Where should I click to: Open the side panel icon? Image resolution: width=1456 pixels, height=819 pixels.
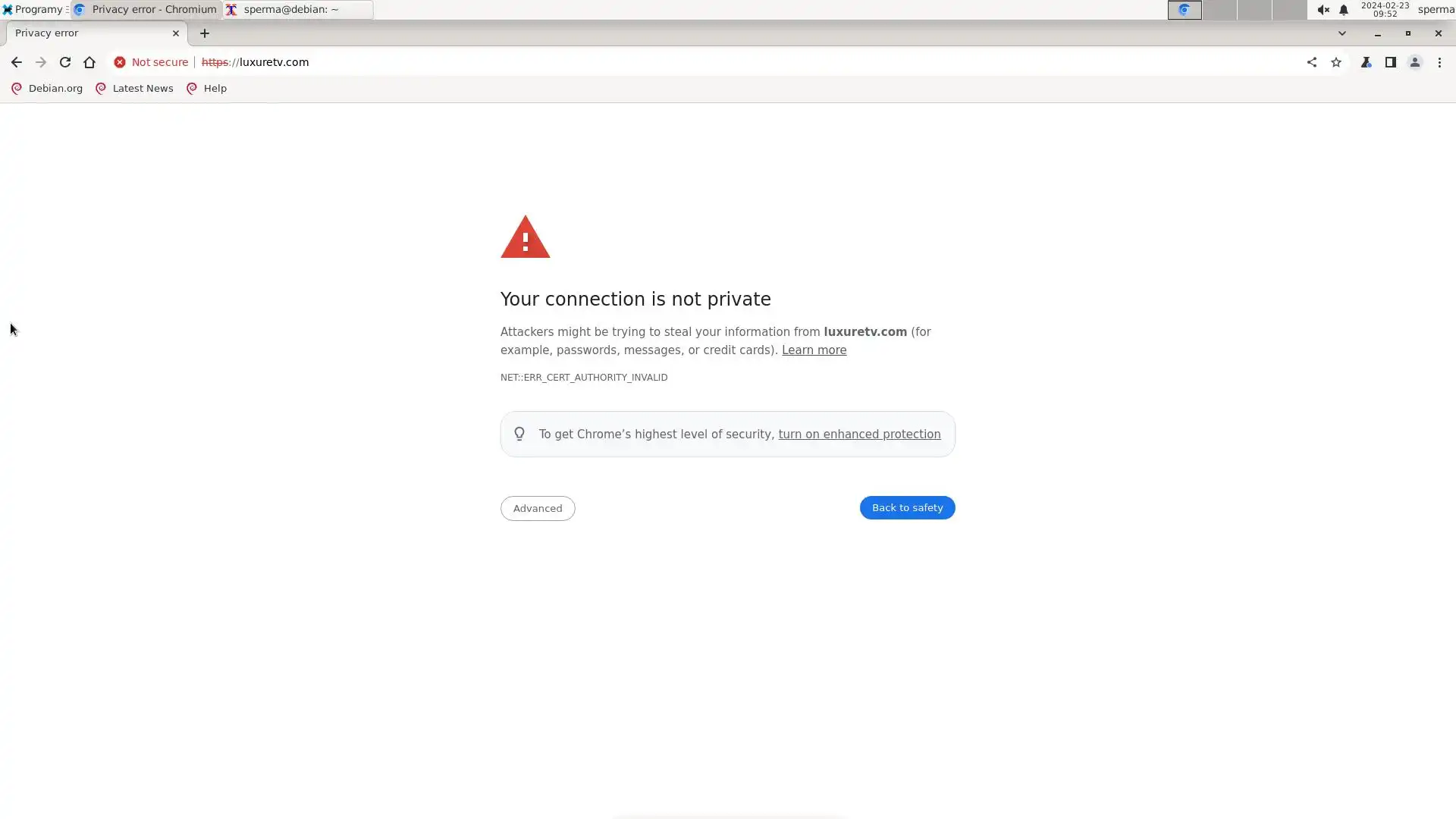point(1391,62)
